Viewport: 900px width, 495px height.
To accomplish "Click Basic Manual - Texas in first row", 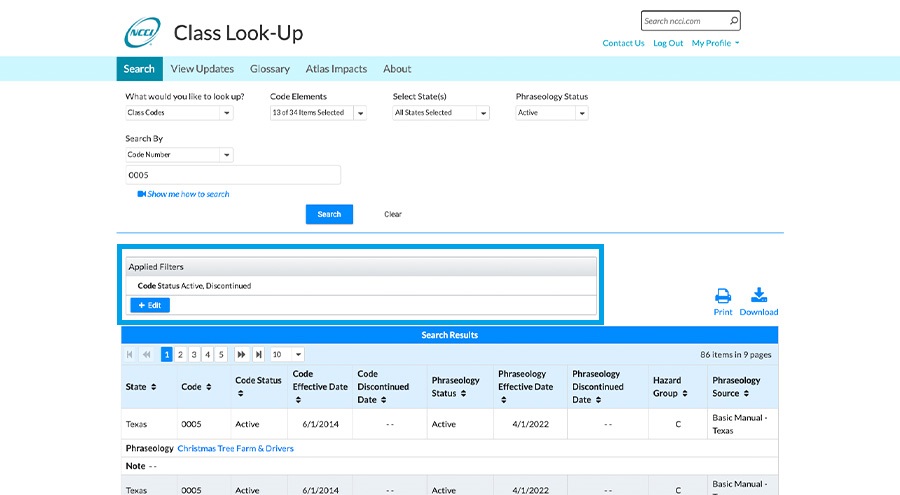I will (x=740, y=424).
